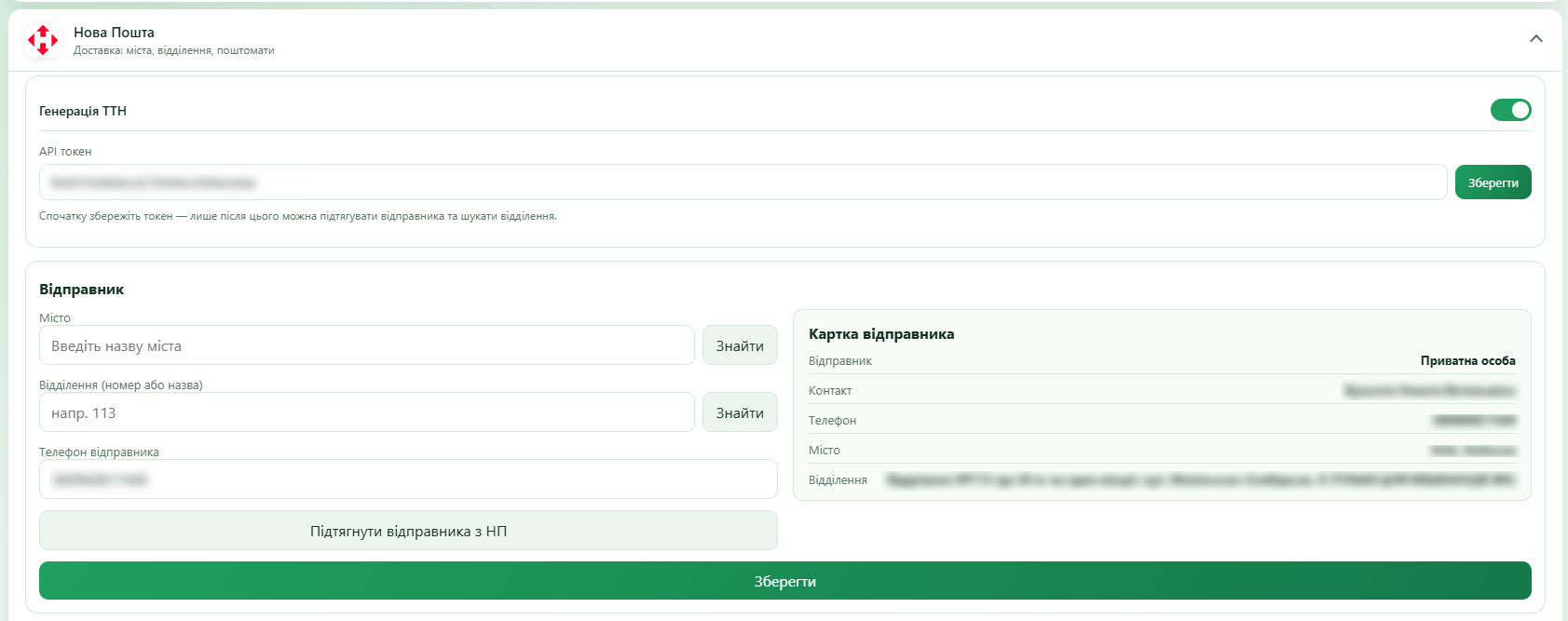Save the API token with Зберегти button
This screenshot has height=621, width=1568.
tap(1493, 182)
